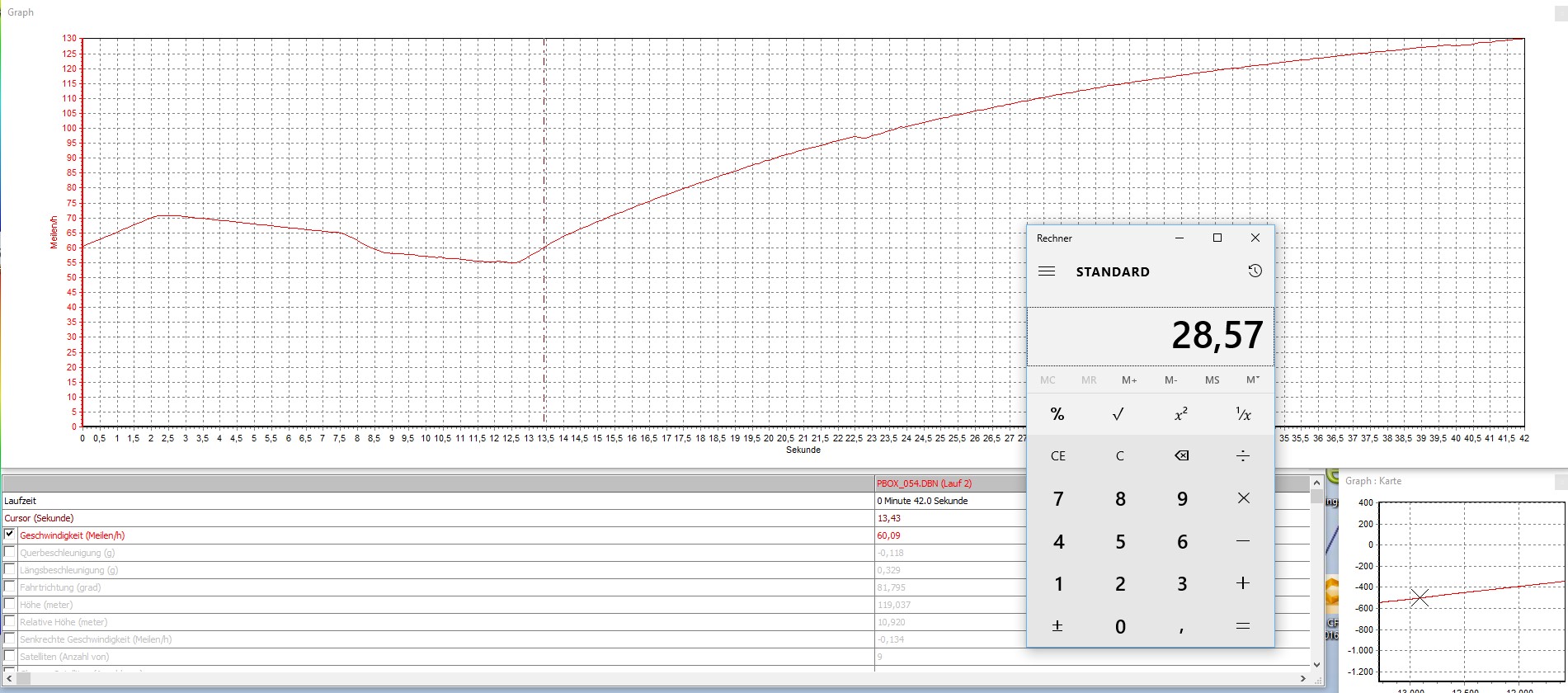Click the data table scroll-down arrow

click(1316, 664)
